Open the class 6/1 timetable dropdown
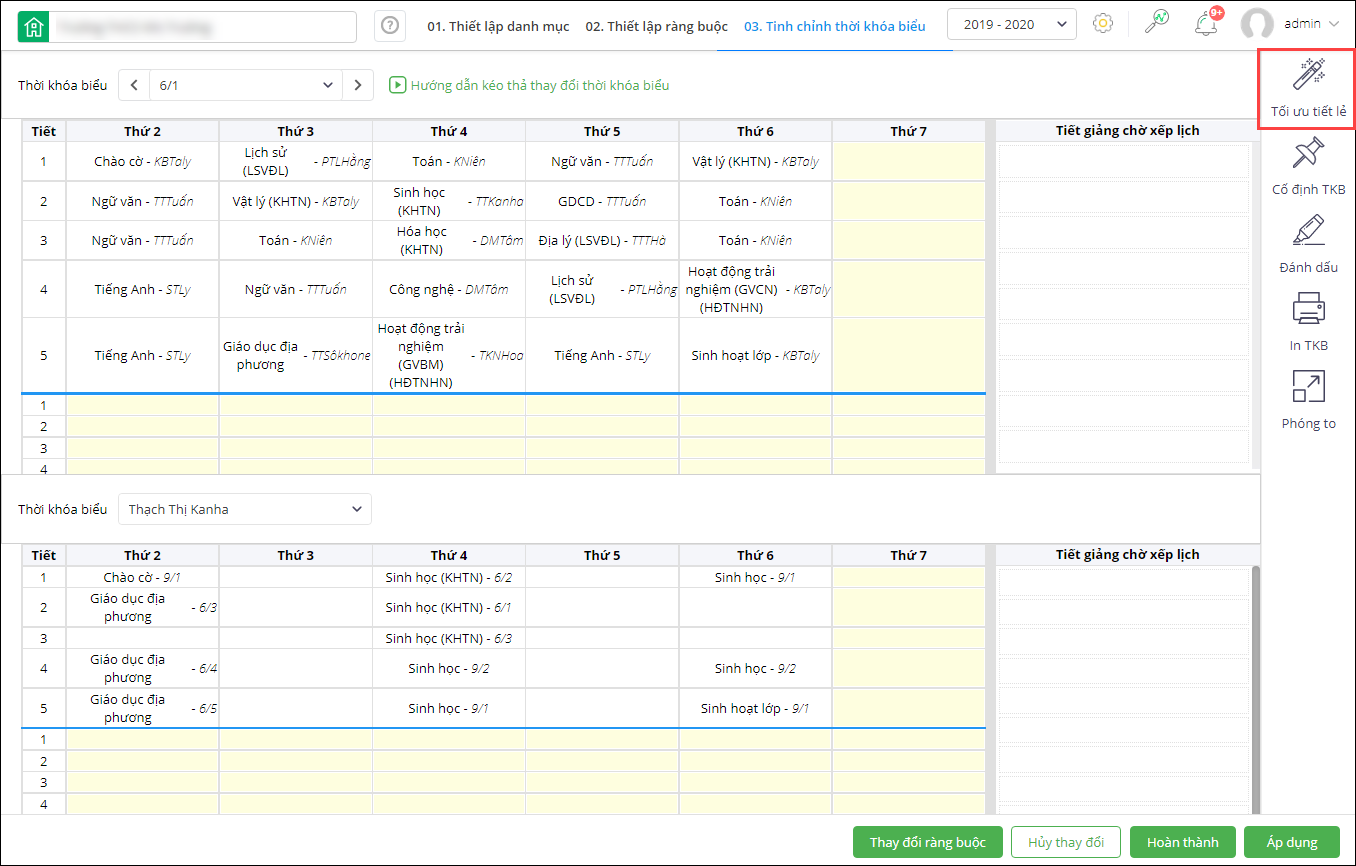 pos(245,86)
